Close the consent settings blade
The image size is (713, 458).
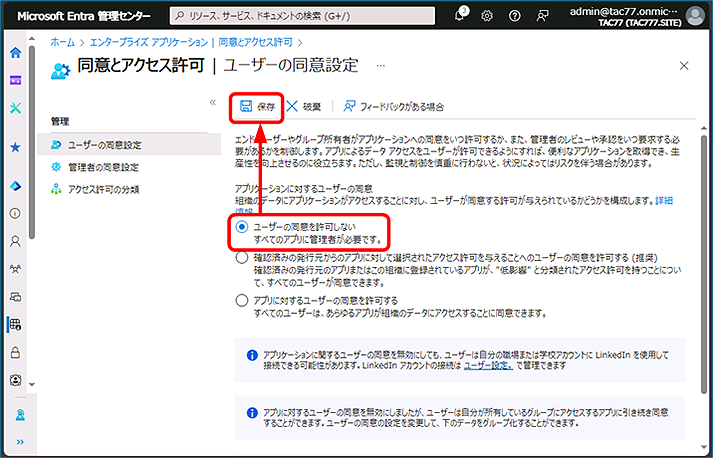click(684, 66)
